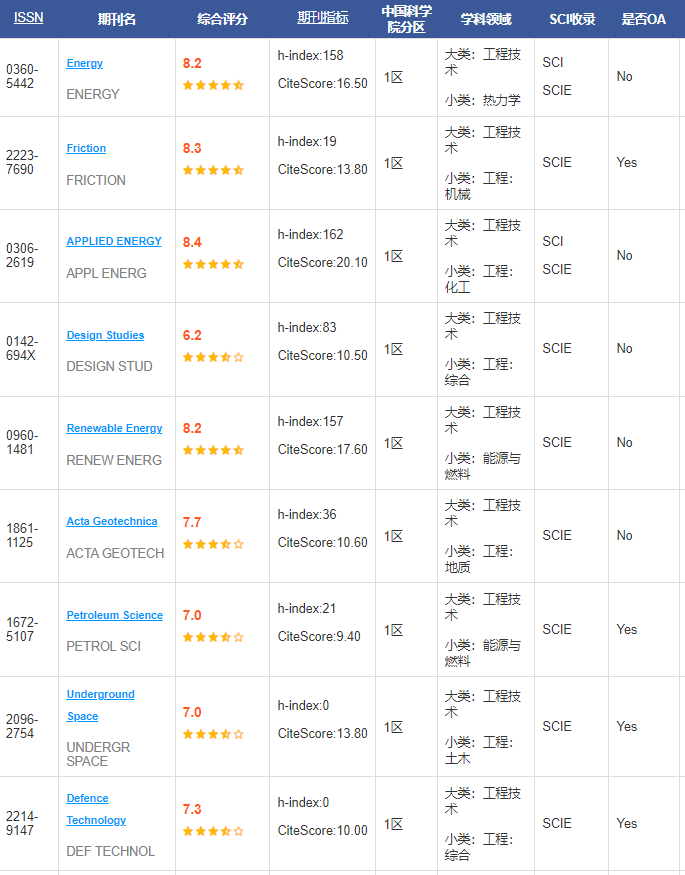Viewport: 685px width, 875px height.
Task: Open the Petroleum Science journal link
Action: point(114,615)
